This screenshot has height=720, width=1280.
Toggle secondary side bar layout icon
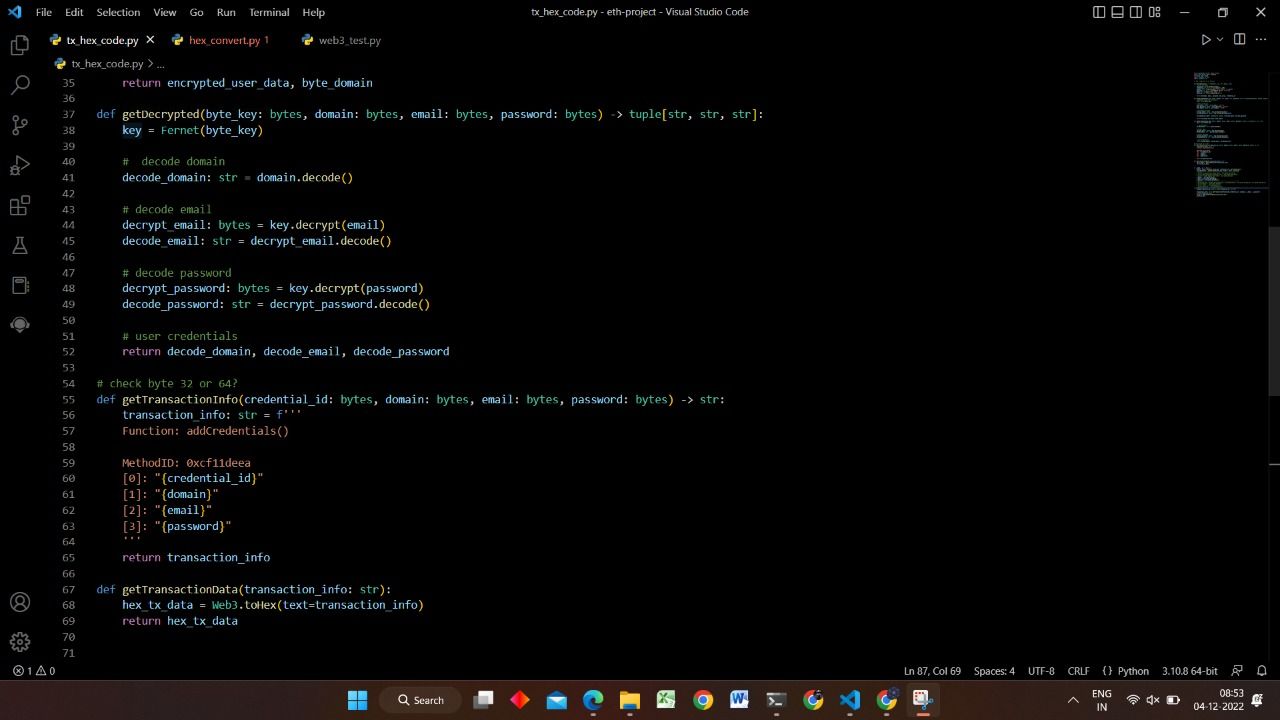tap(1136, 12)
